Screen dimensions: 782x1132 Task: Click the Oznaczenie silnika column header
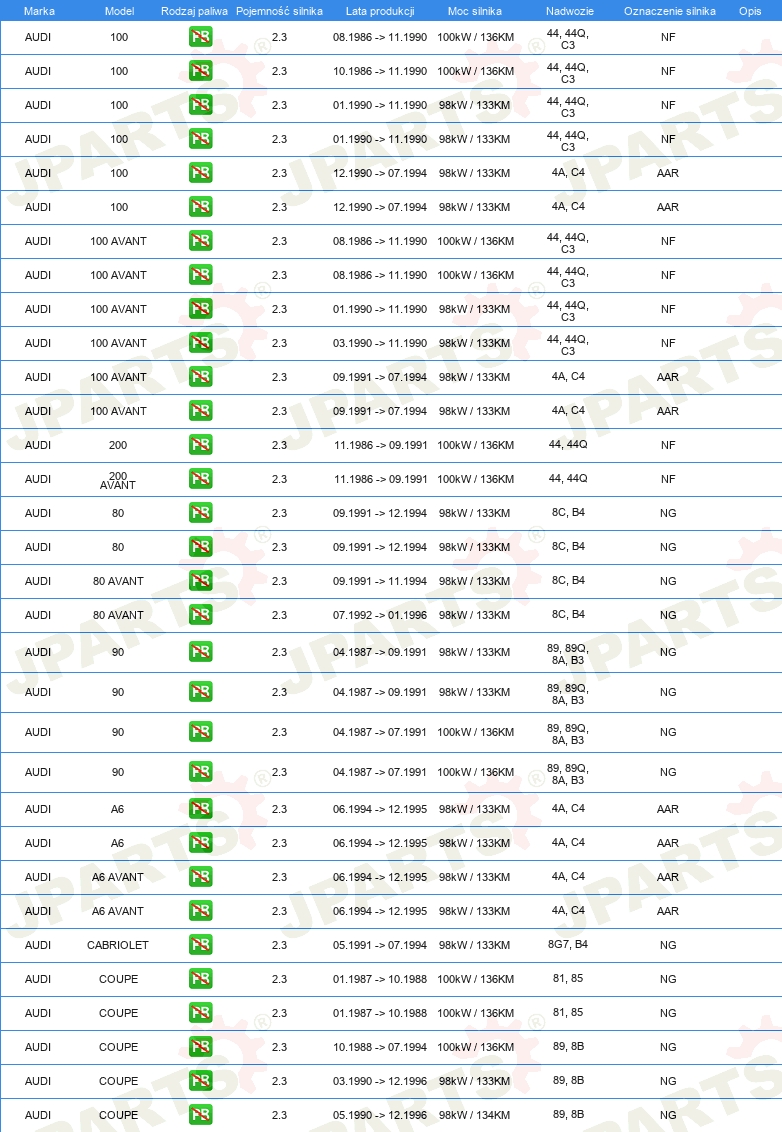[670, 11]
